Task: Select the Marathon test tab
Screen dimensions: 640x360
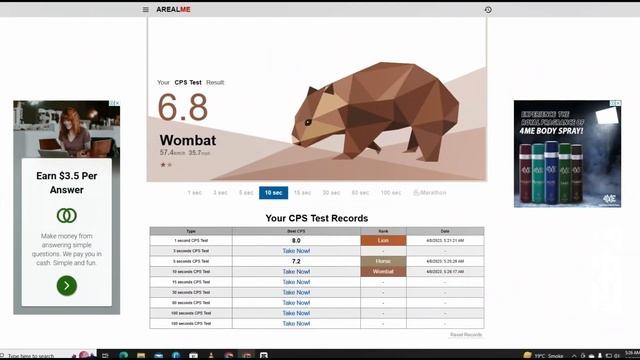Action: [x=430, y=193]
